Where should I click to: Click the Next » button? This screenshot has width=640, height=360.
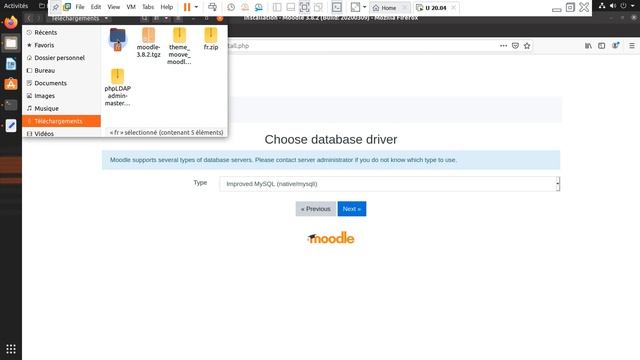[x=352, y=209]
